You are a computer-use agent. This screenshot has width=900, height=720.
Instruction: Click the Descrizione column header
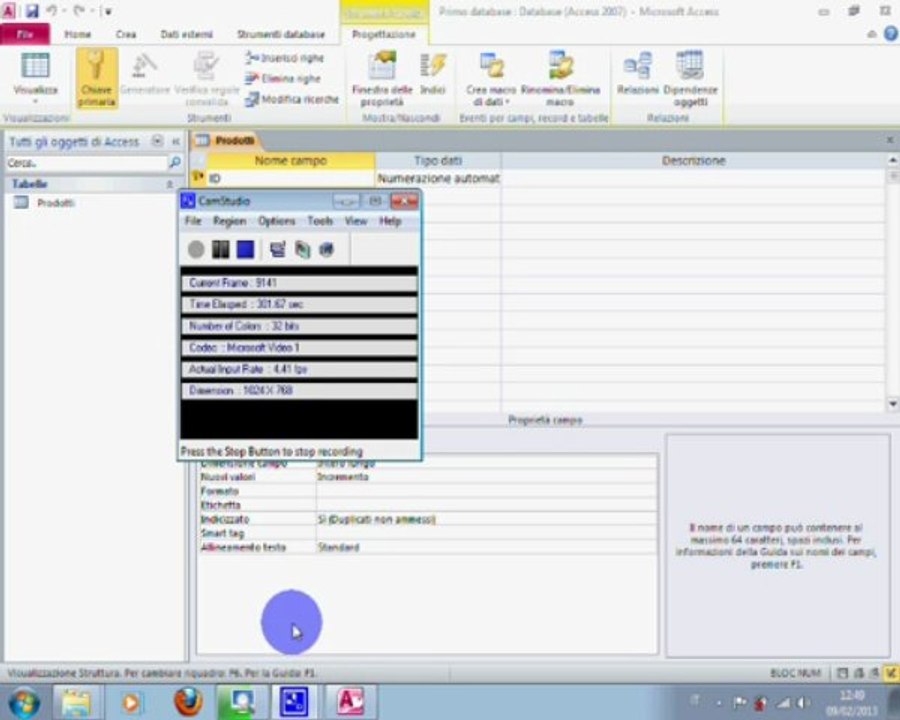click(x=693, y=161)
